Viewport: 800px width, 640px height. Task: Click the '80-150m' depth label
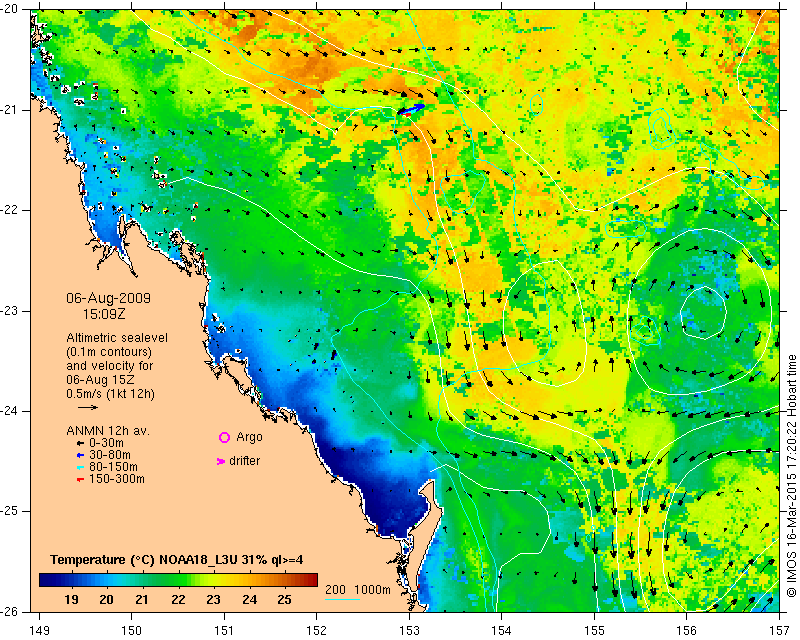[x=113, y=466]
